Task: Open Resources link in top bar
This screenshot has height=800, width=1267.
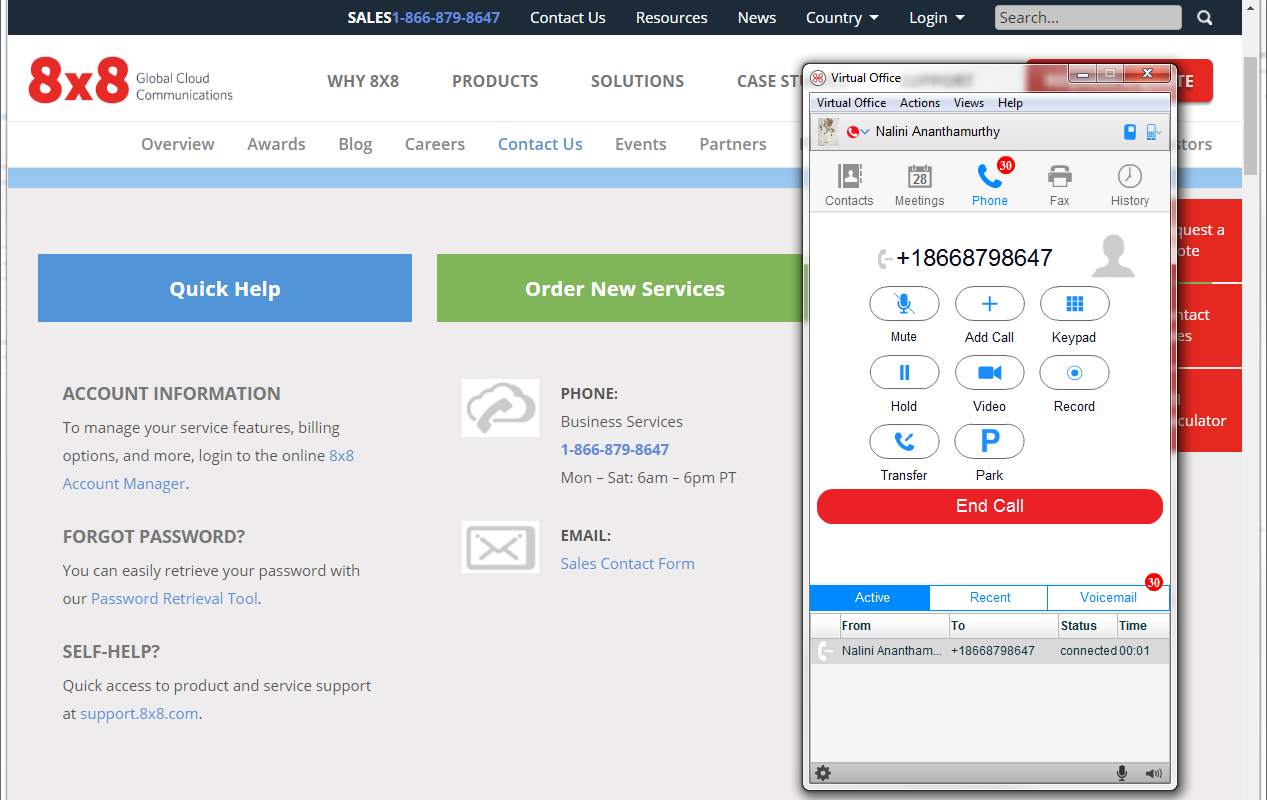Action: pyautogui.click(x=671, y=18)
